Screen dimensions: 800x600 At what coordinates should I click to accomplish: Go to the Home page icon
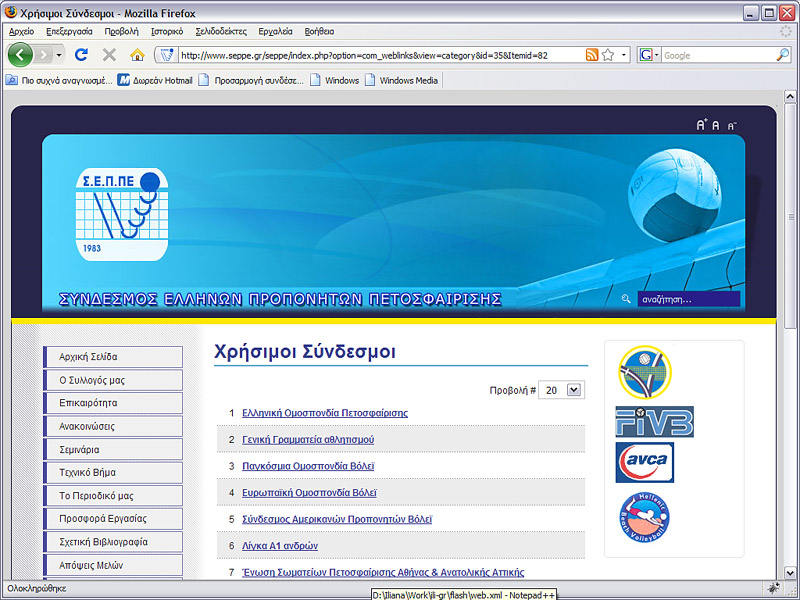[137, 55]
